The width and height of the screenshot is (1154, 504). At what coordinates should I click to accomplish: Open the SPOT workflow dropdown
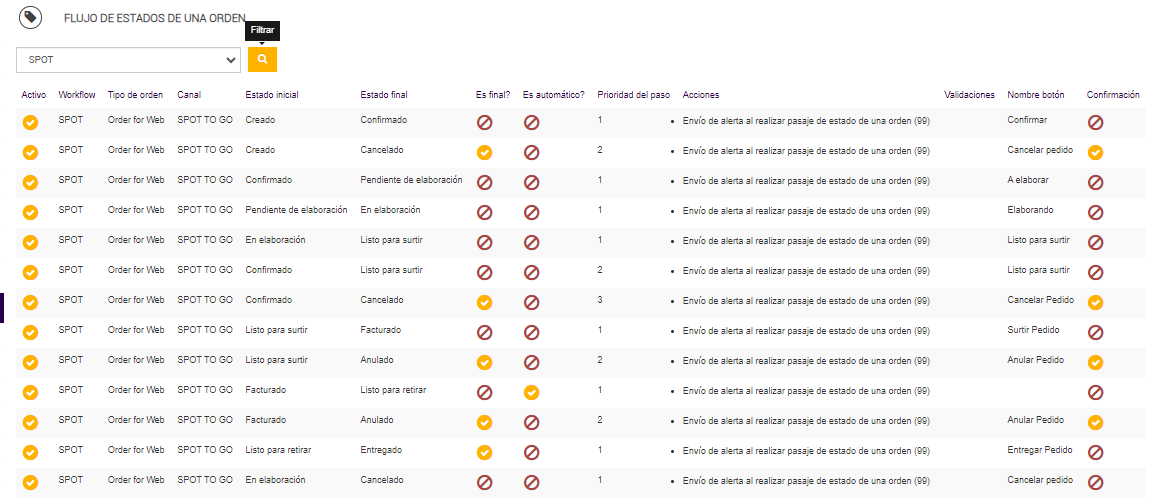(128, 60)
